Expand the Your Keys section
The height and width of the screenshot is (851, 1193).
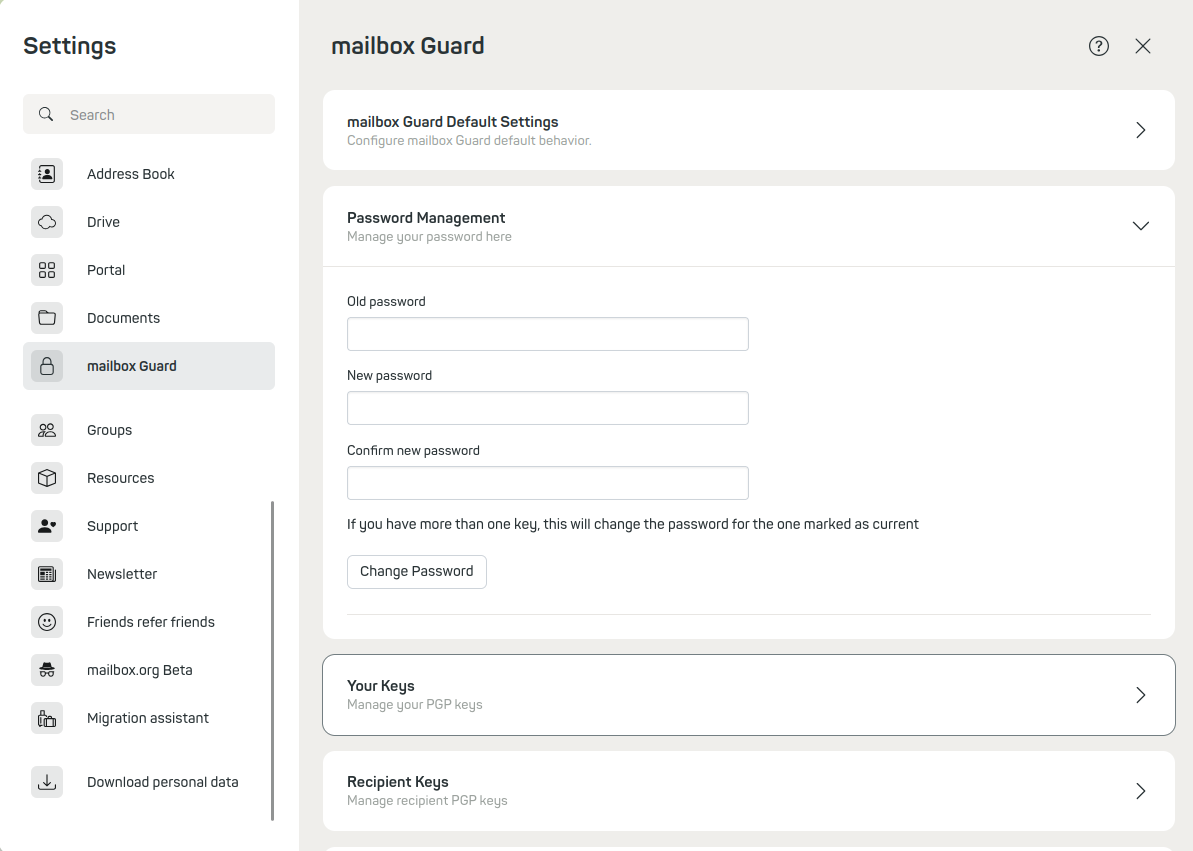point(1140,695)
